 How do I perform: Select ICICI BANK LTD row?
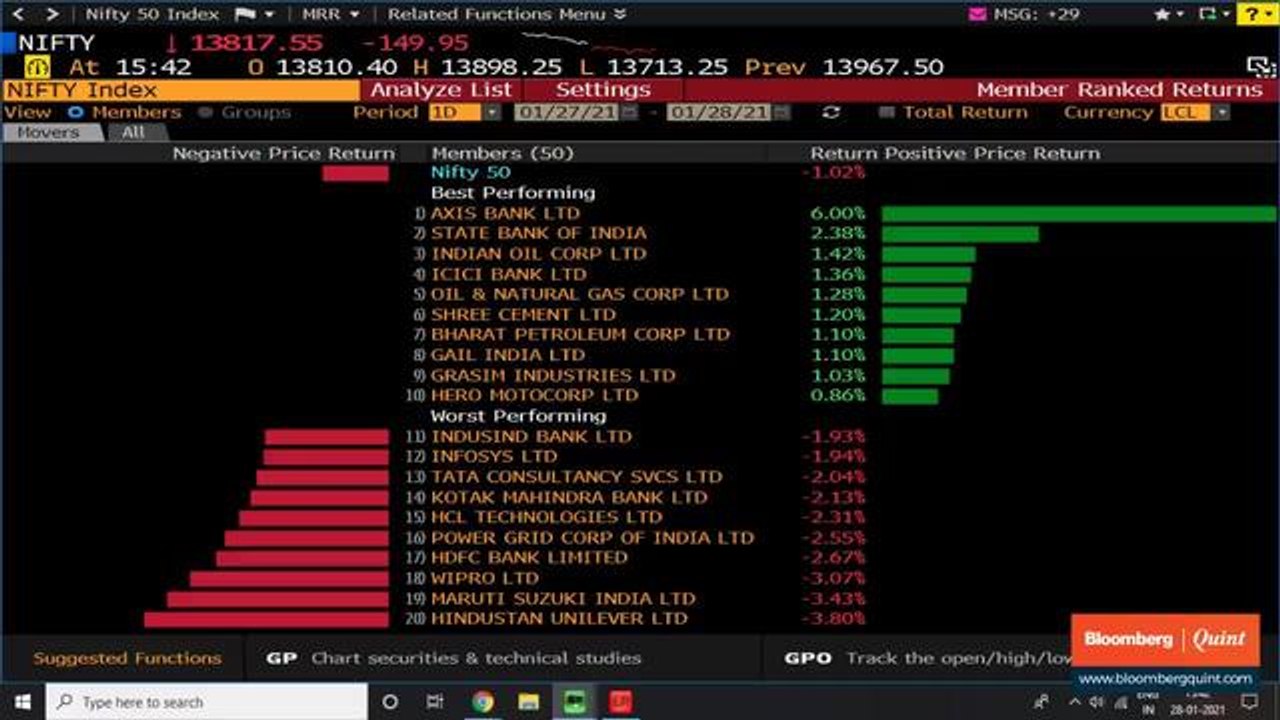click(508, 274)
